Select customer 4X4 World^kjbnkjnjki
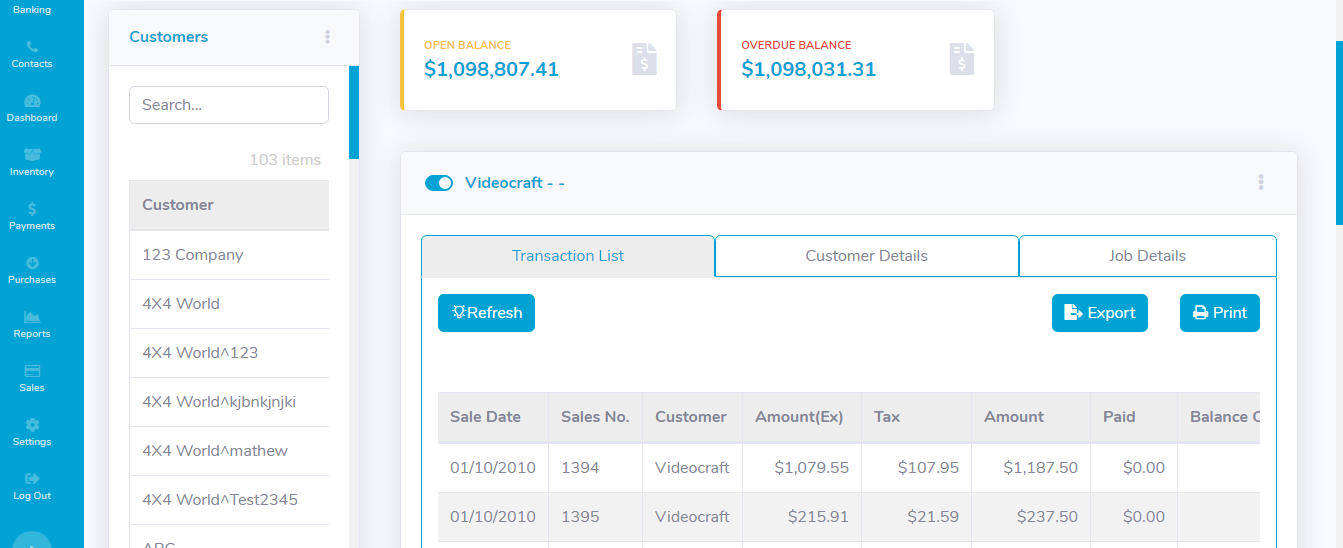 229,402
